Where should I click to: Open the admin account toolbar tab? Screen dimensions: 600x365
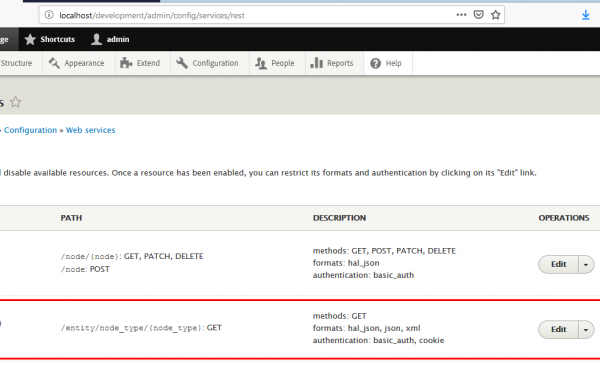pyautogui.click(x=111, y=39)
